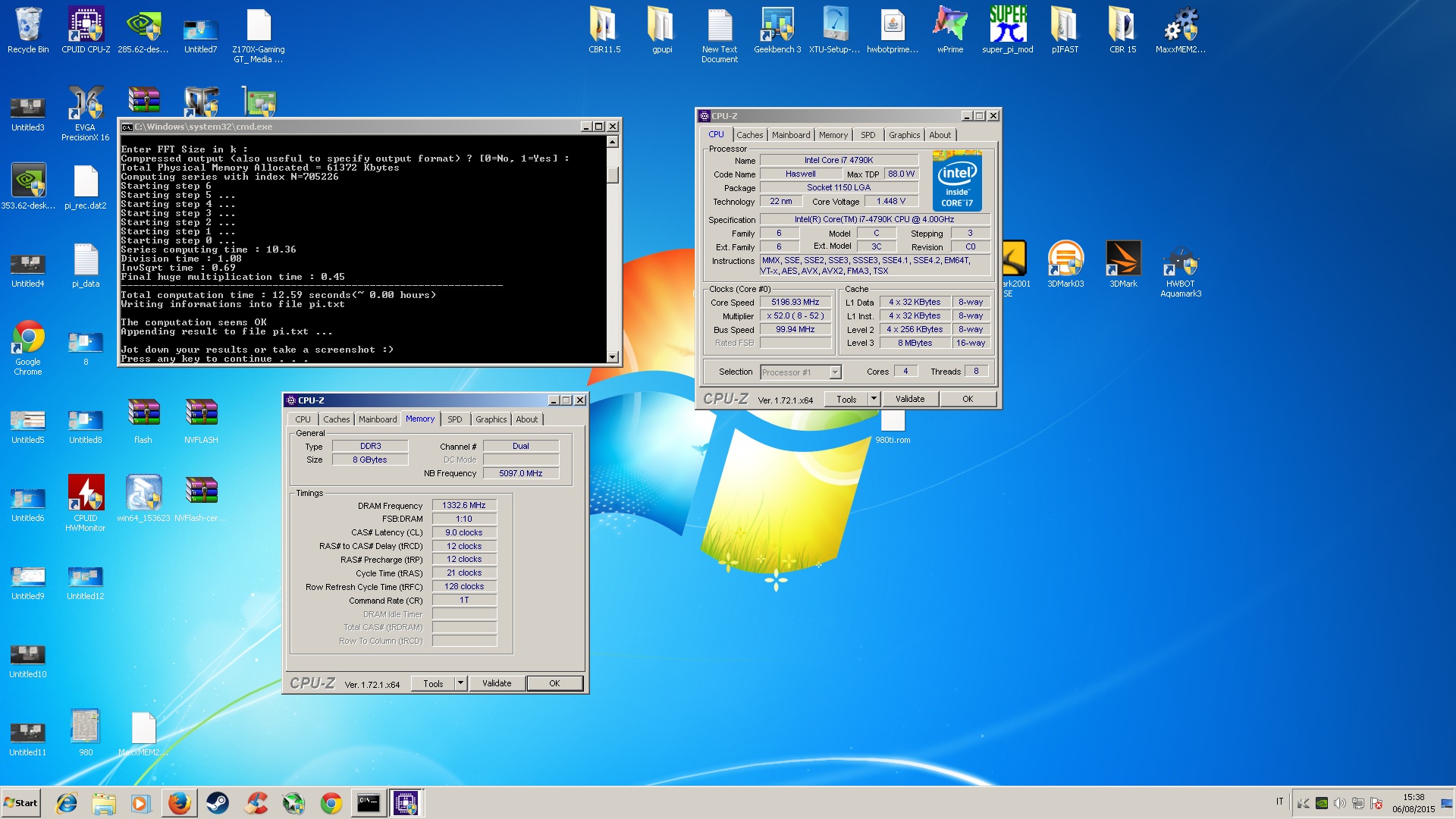Launch CPUID HWMonitor shortcut
1456x819 pixels.
point(86,503)
